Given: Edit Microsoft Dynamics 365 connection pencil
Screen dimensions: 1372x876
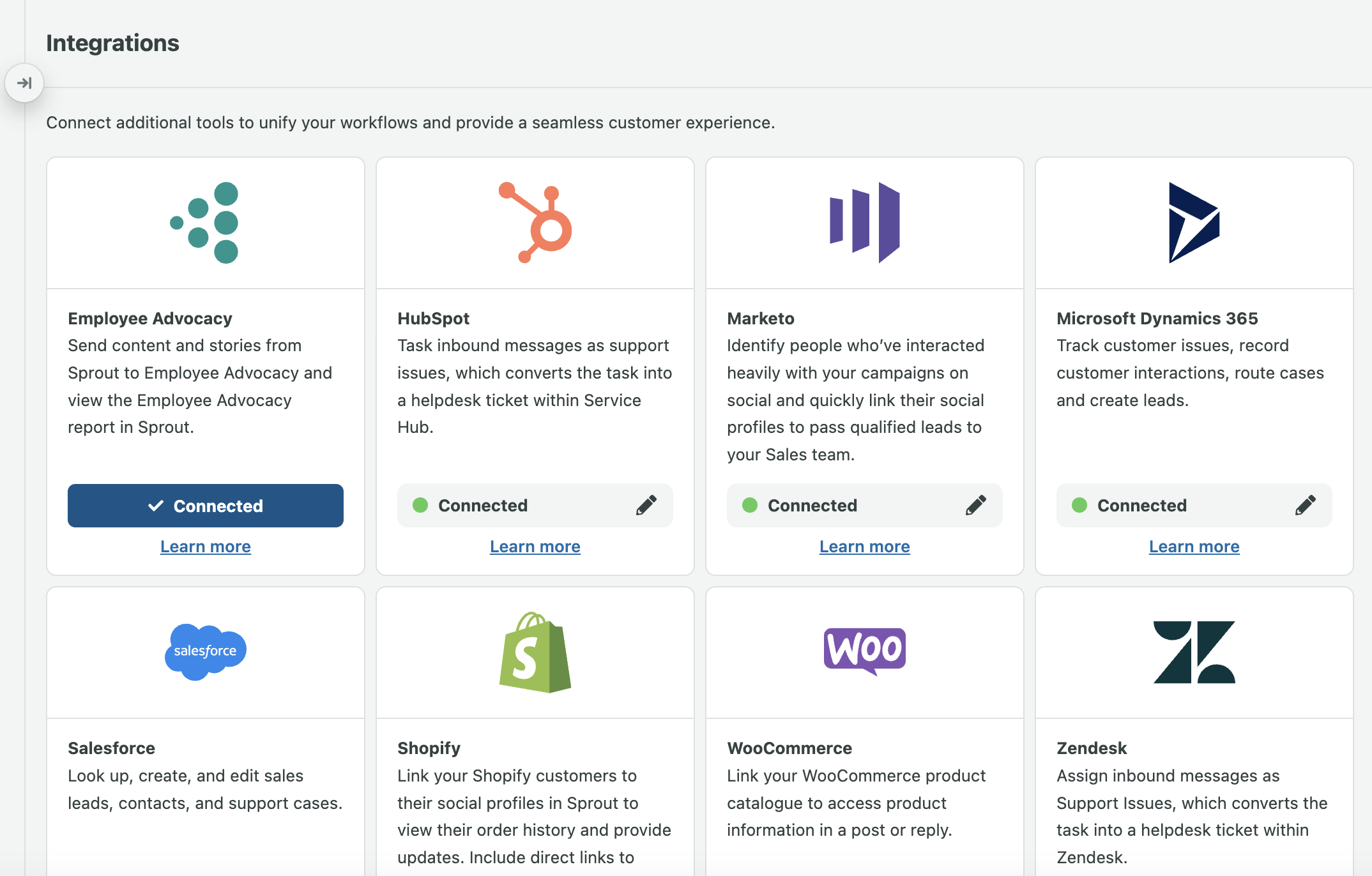Looking at the screenshot, I should [1306, 505].
